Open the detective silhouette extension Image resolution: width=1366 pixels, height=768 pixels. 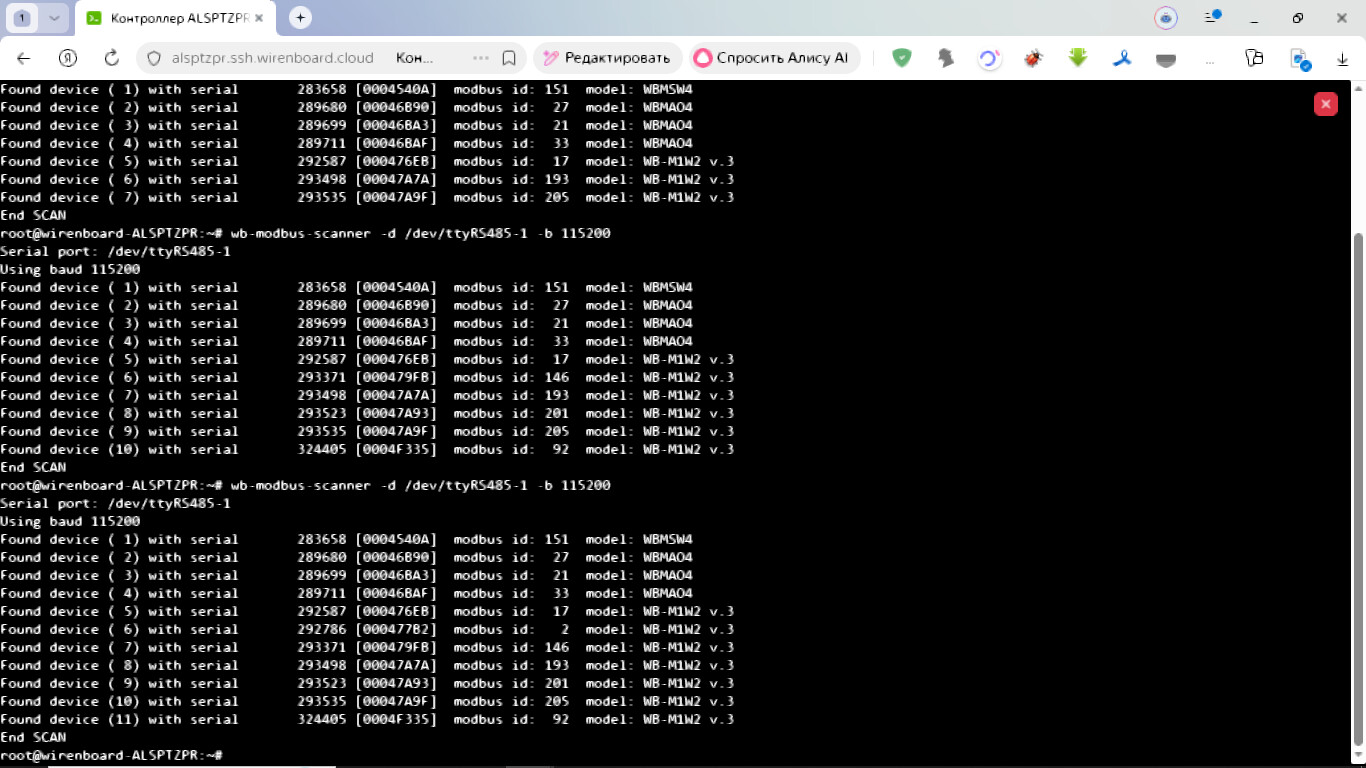(x=945, y=58)
